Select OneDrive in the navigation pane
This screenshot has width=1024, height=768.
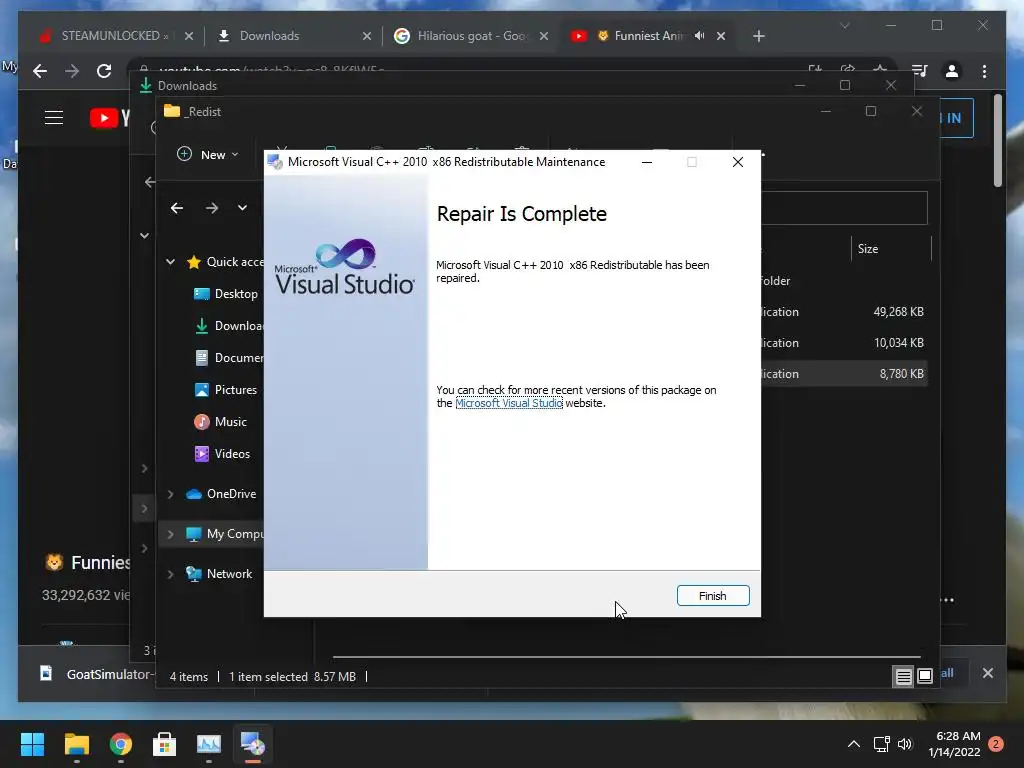coord(221,494)
